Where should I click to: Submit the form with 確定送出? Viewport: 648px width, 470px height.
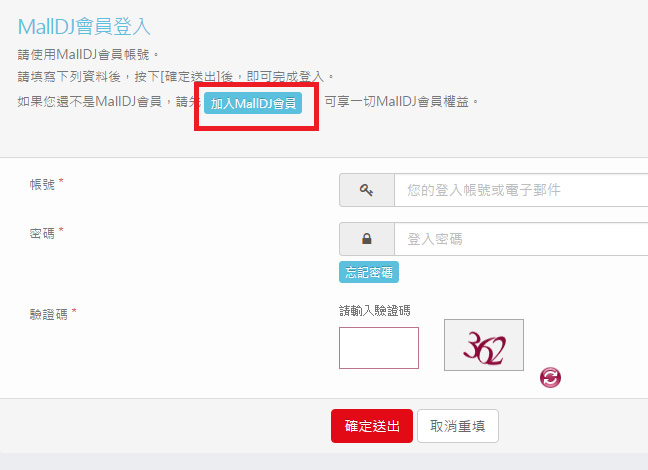(x=372, y=426)
